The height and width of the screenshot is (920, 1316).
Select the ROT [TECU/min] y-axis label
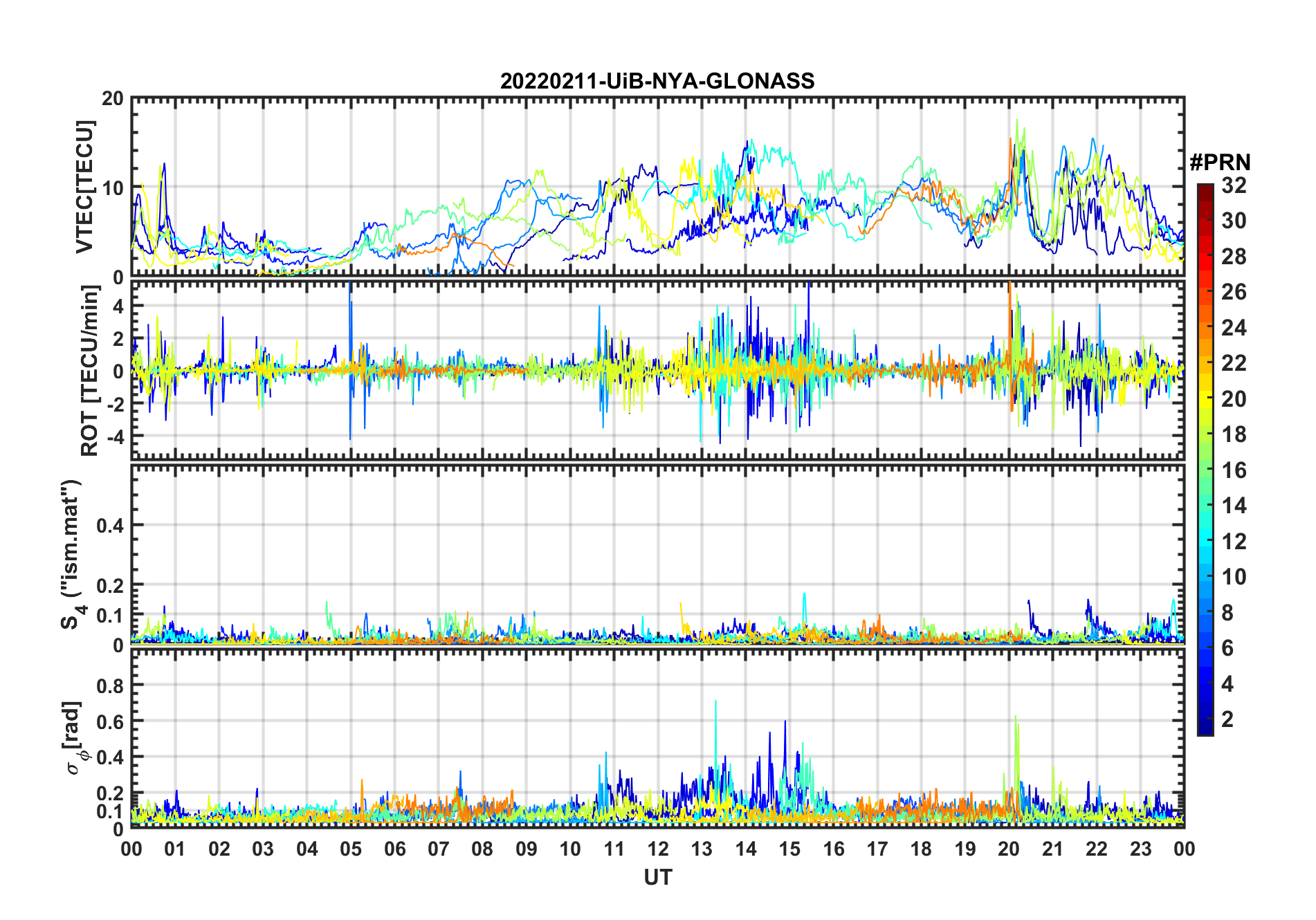90,371
